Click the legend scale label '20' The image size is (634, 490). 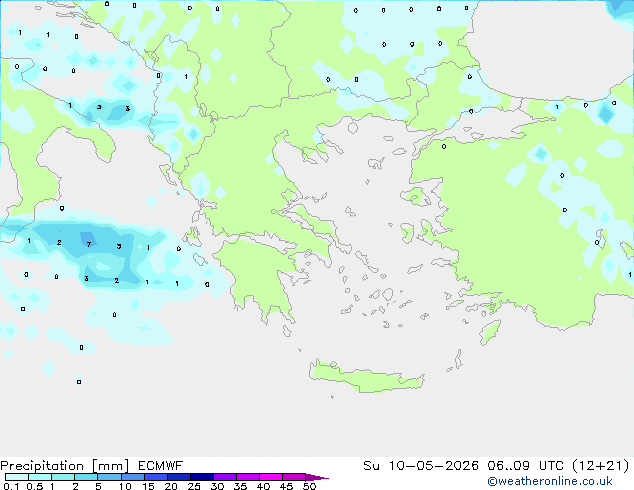pyautogui.click(x=171, y=486)
